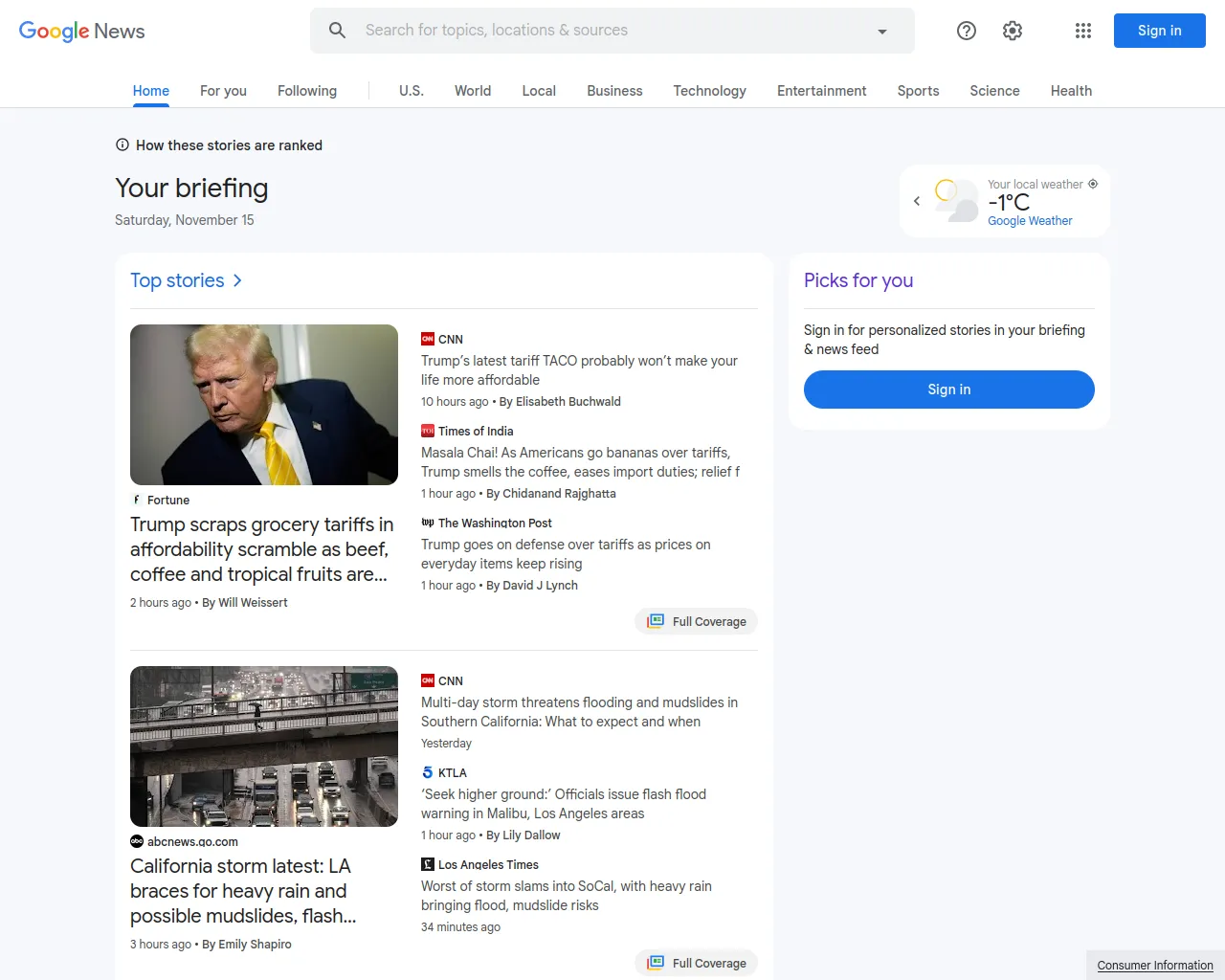Click the weather location target icon
This screenshot has height=980, width=1225.
pos(1093,184)
